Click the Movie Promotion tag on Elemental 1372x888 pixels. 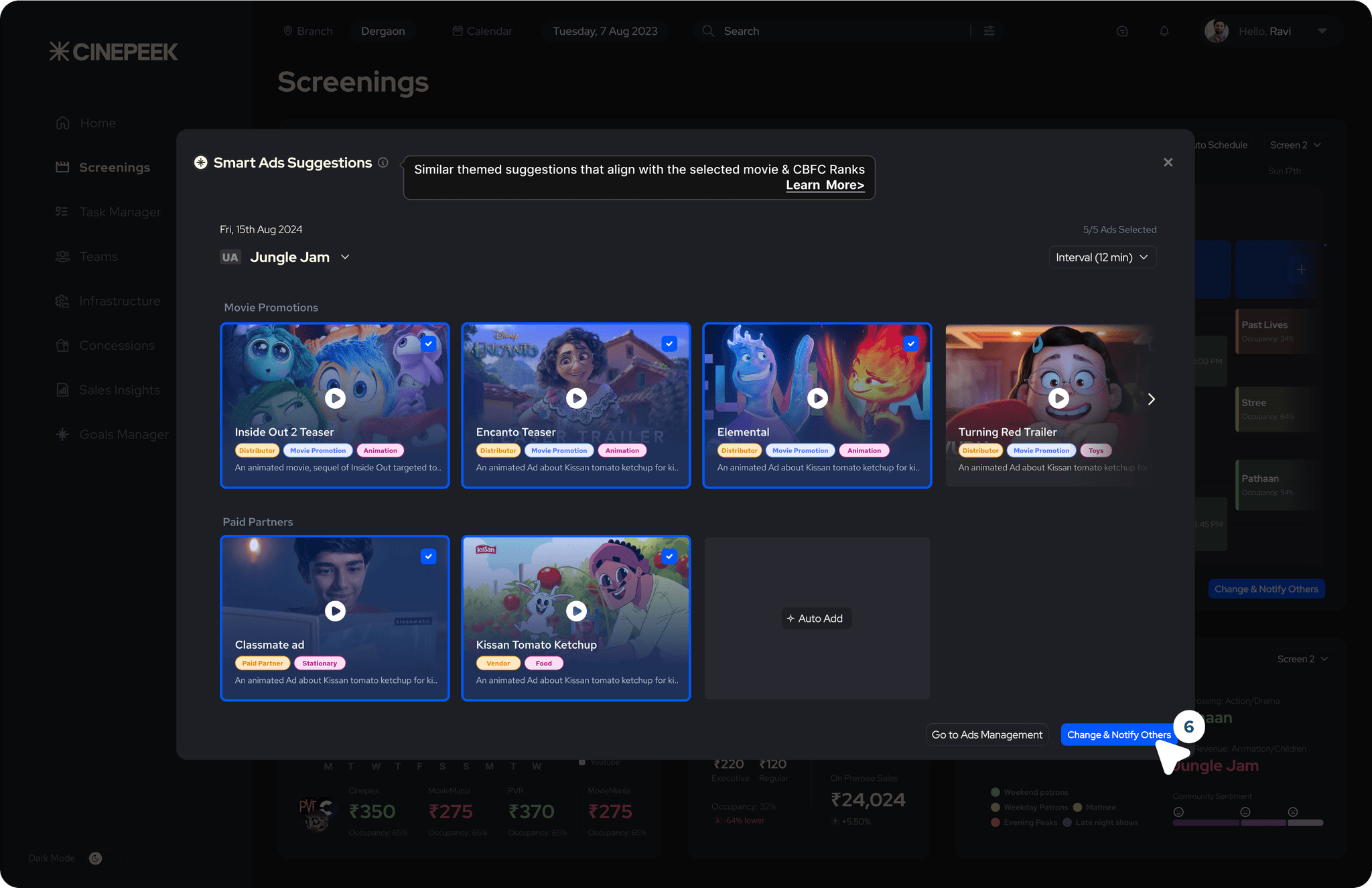click(800, 450)
